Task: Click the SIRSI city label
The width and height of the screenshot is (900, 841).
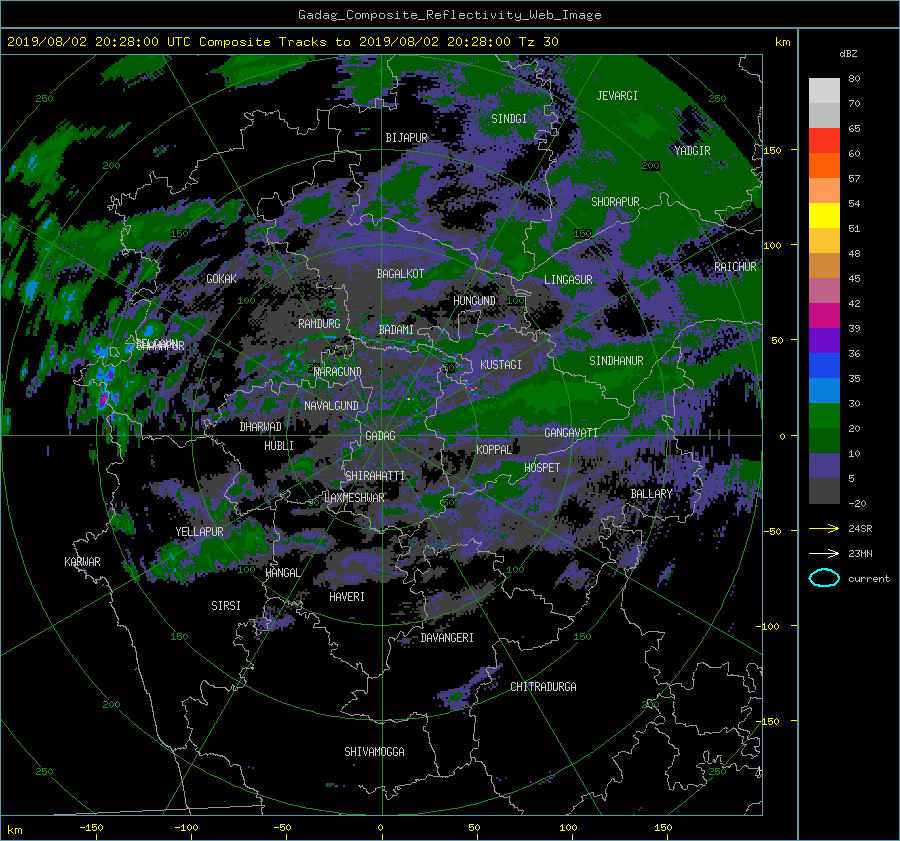Action: pyautogui.click(x=226, y=606)
